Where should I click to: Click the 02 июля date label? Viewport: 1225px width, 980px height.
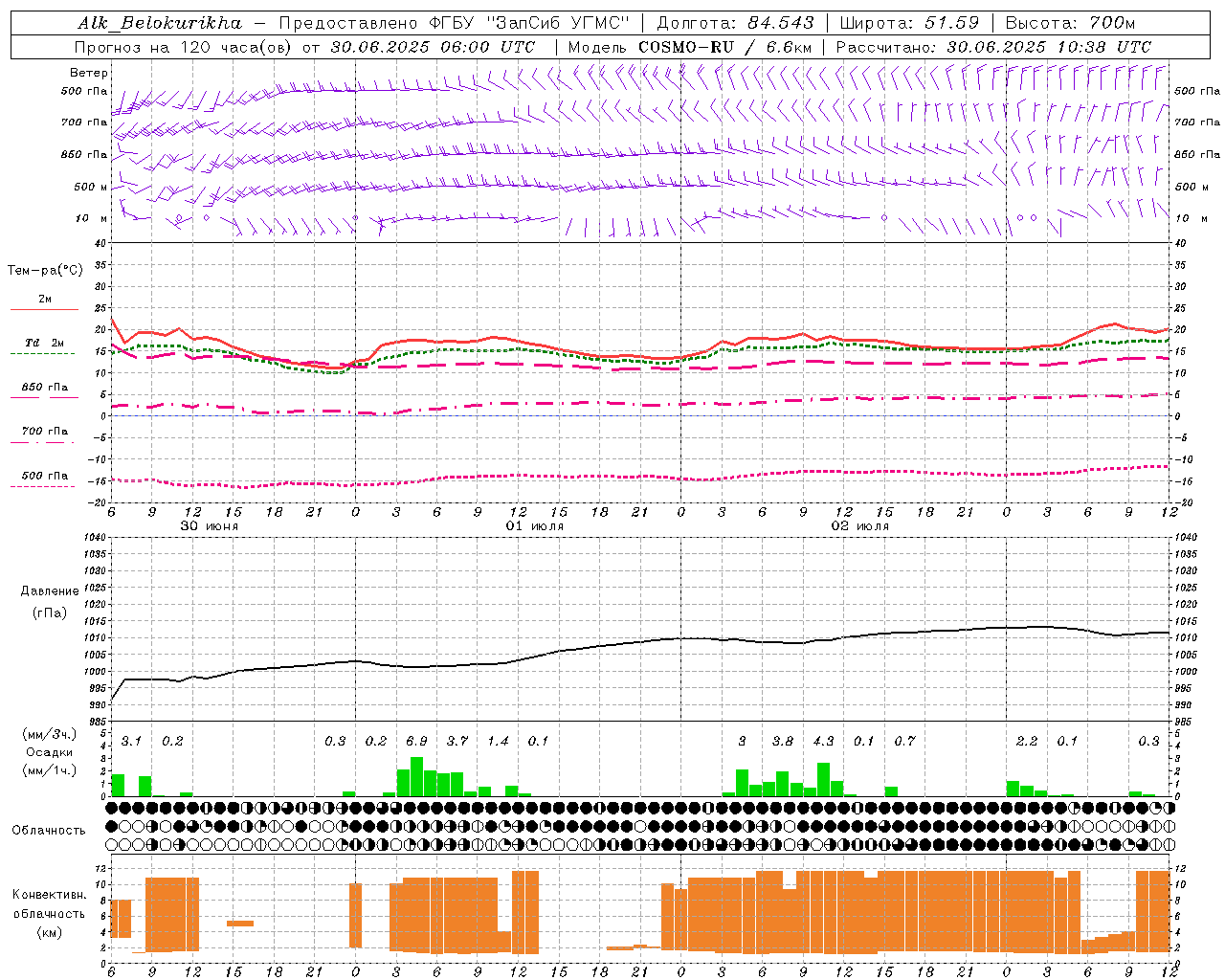860,526
